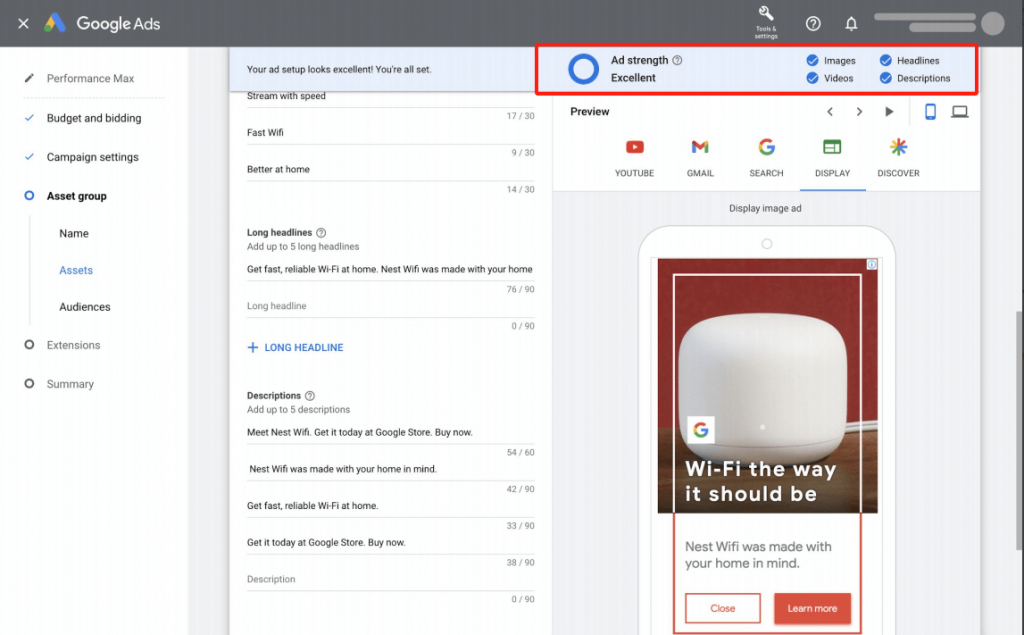The image size is (1024, 635).
Task: Go to Extensions step
Action: [x=73, y=345]
